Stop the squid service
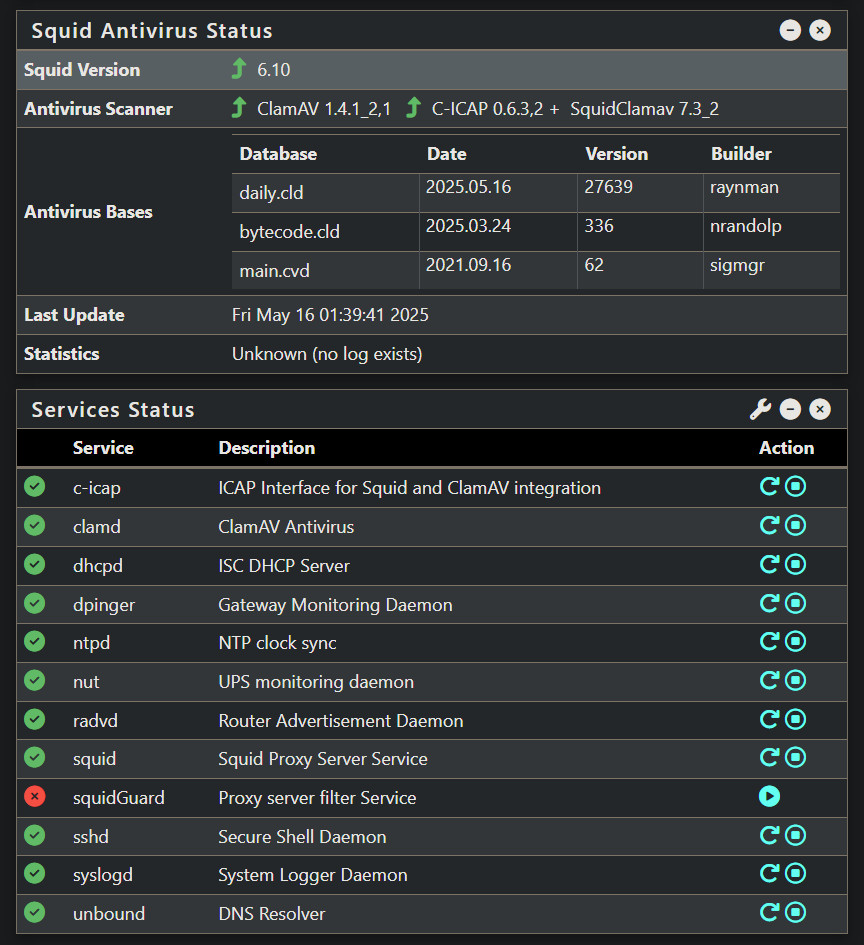The image size is (864, 945). 795,758
